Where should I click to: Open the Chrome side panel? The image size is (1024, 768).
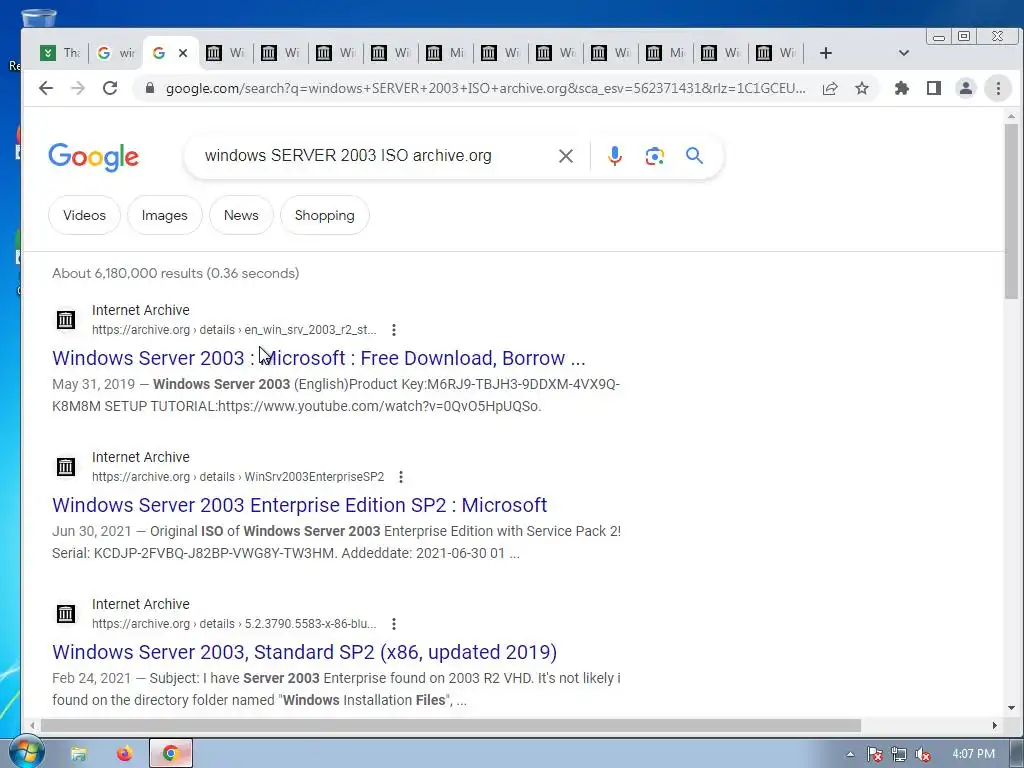coord(934,88)
